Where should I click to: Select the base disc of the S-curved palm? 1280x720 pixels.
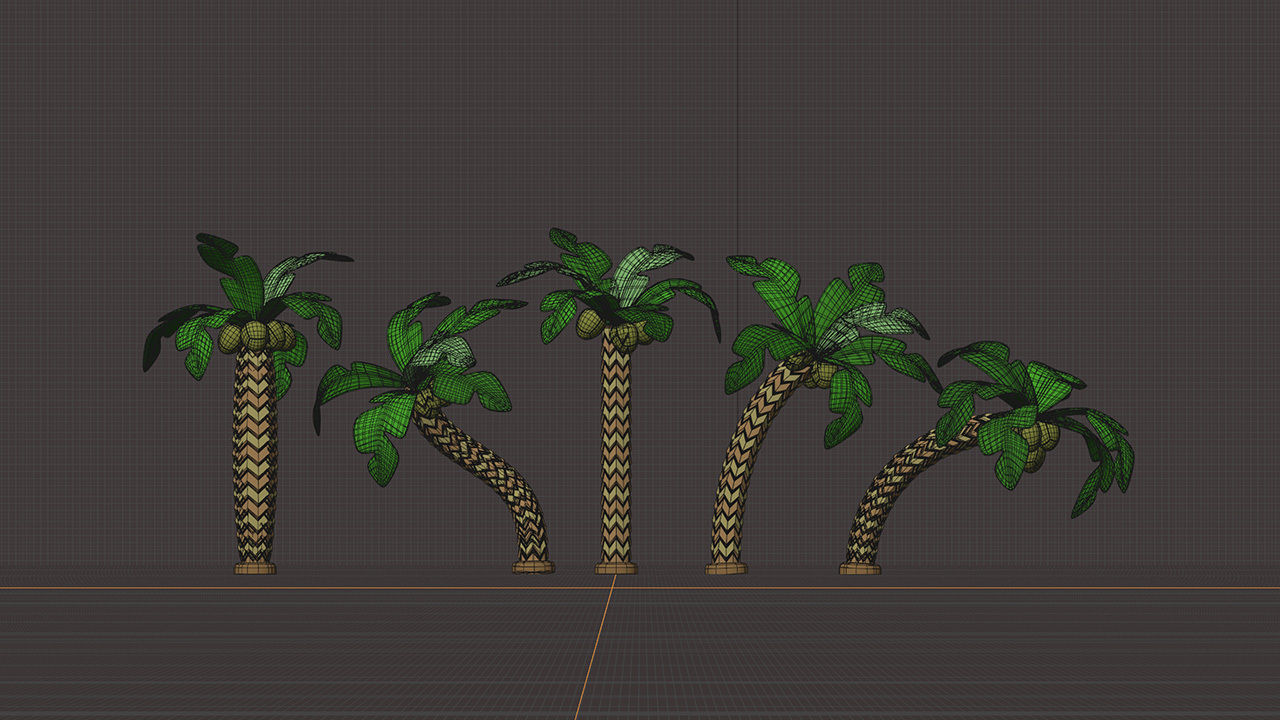pos(533,567)
